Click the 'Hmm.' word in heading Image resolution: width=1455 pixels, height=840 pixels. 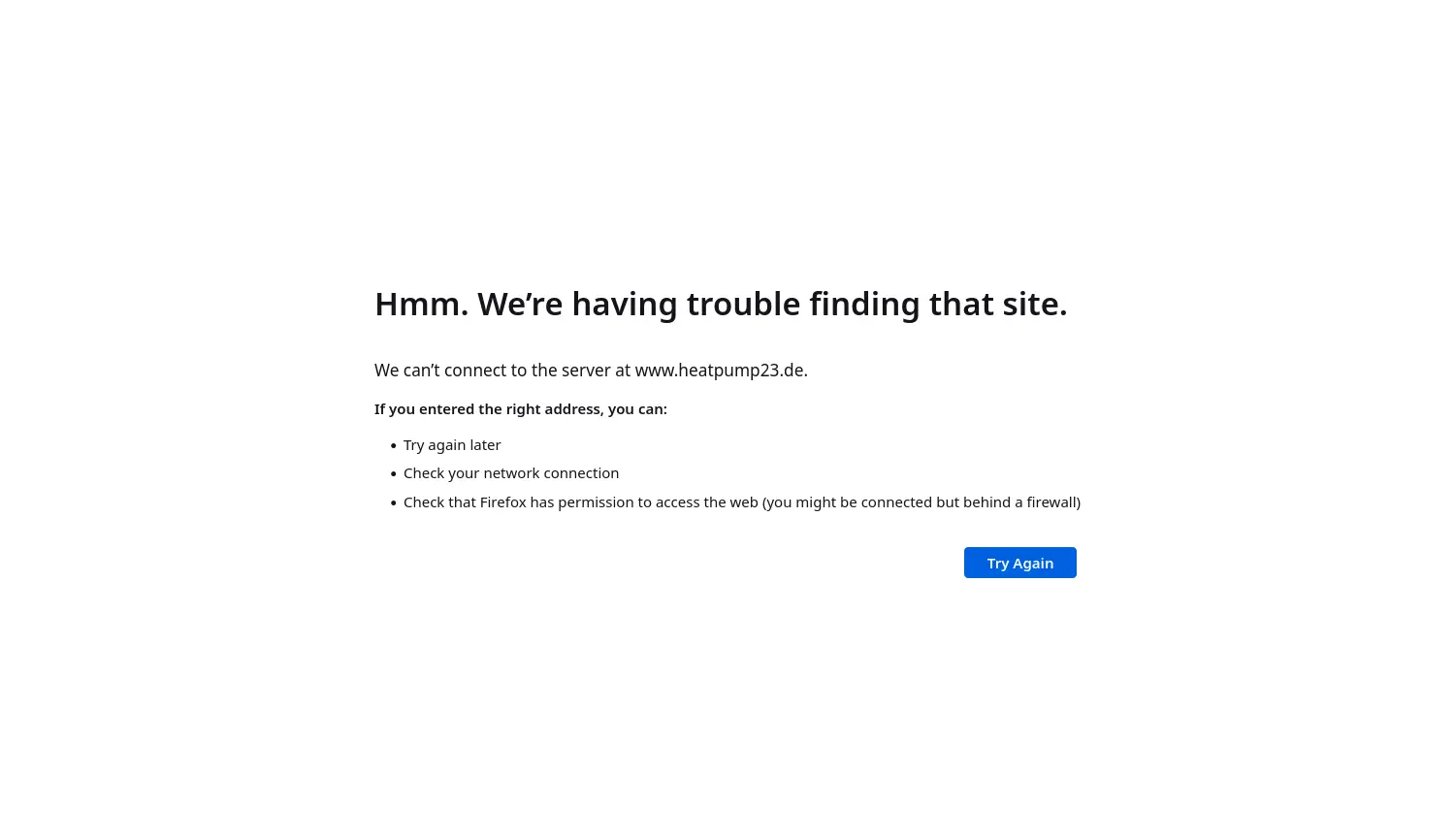coord(421,304)
